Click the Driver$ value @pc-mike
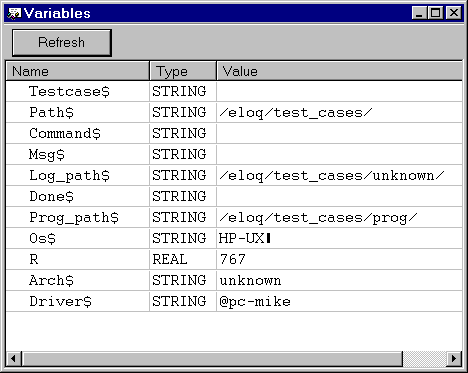The height and width of the screenshot is (373, 468). [x=255, y=301]
